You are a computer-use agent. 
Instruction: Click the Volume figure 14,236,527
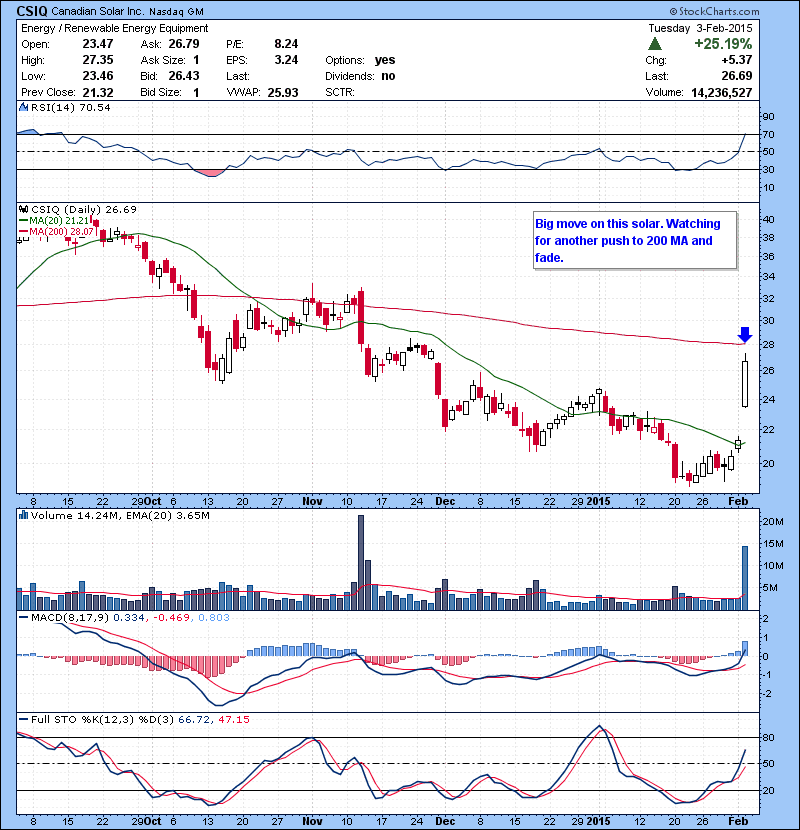coord(722,92)
